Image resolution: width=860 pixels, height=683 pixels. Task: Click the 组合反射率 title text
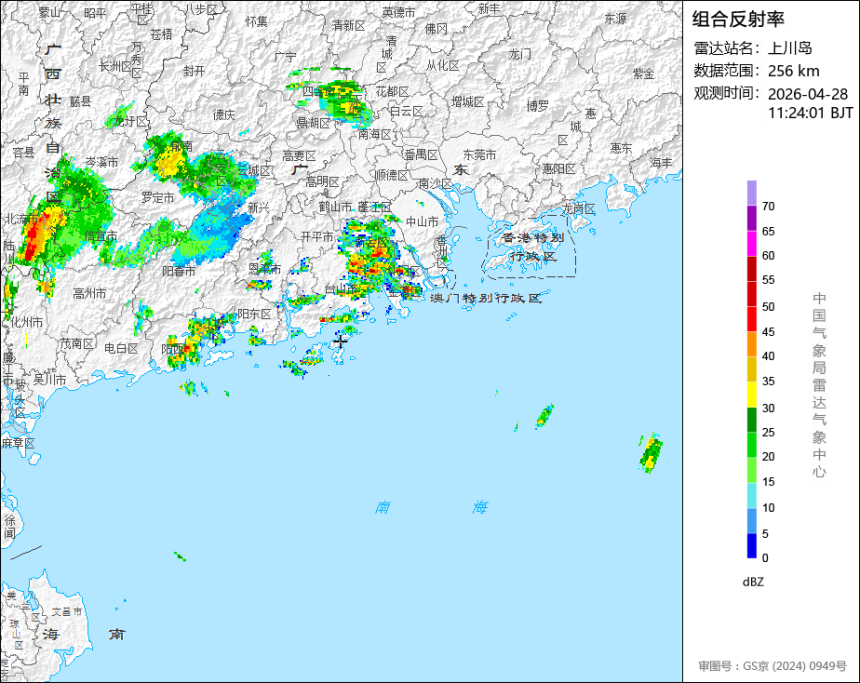[x=738, y=20]
